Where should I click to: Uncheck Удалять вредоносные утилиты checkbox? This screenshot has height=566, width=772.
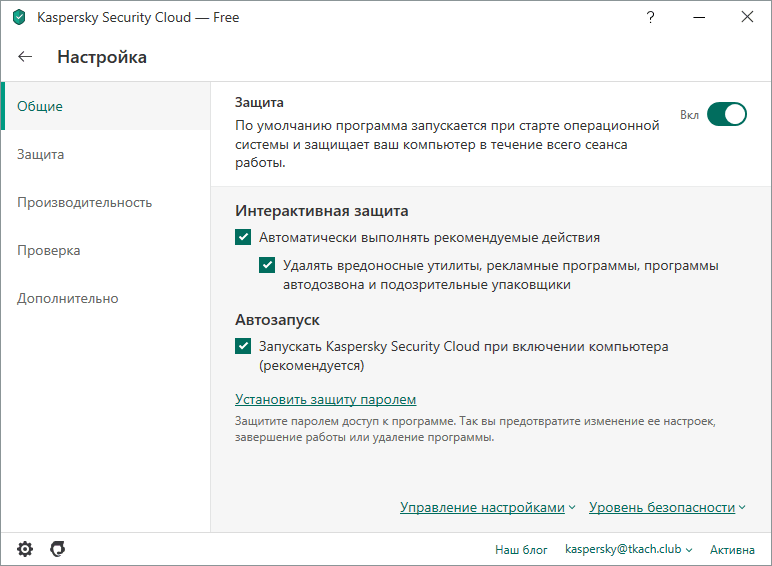[267, 266]
